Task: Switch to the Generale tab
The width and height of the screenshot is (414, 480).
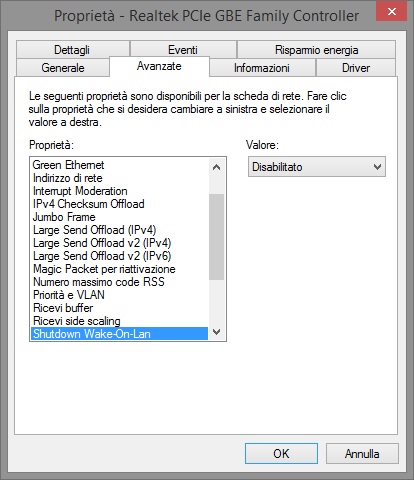Action: [63, 68]
